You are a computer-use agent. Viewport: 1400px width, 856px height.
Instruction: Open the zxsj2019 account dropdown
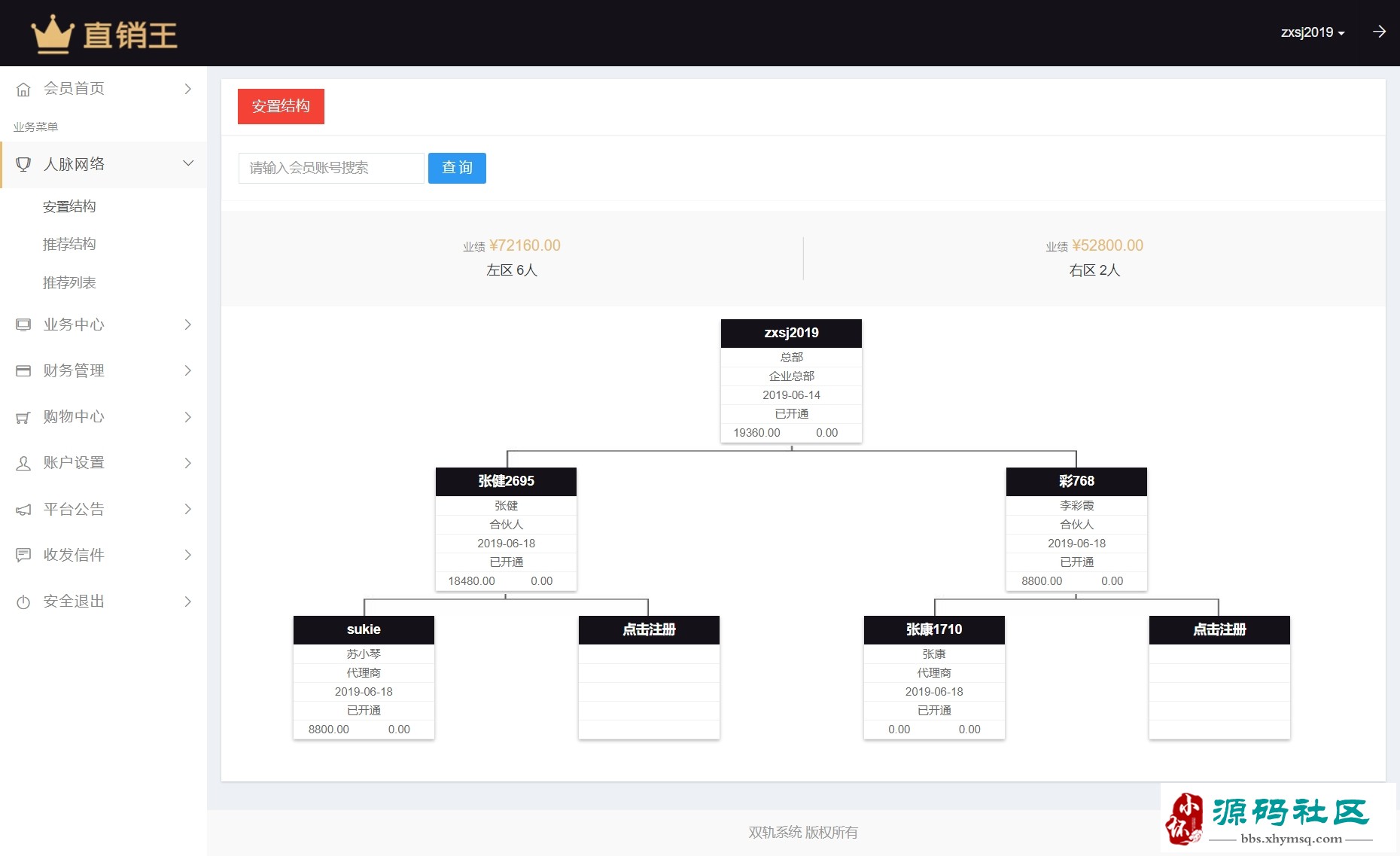coord(1312,32)
